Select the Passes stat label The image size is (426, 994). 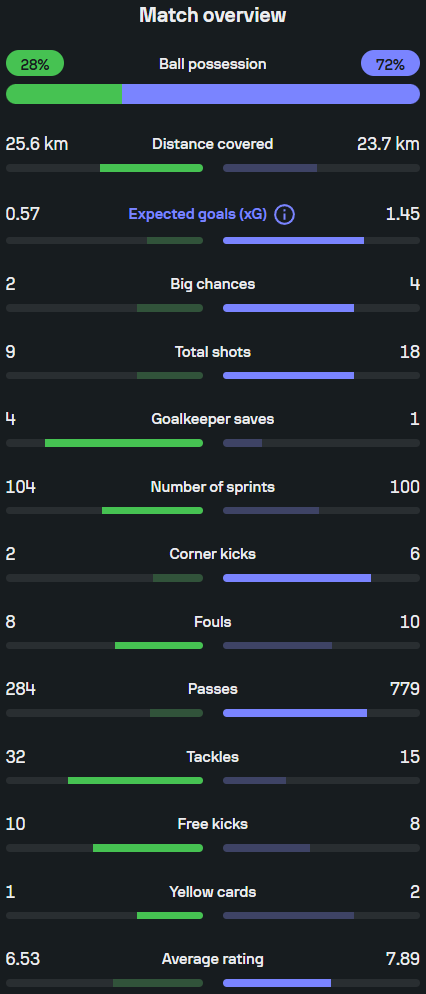coord(213,689)
